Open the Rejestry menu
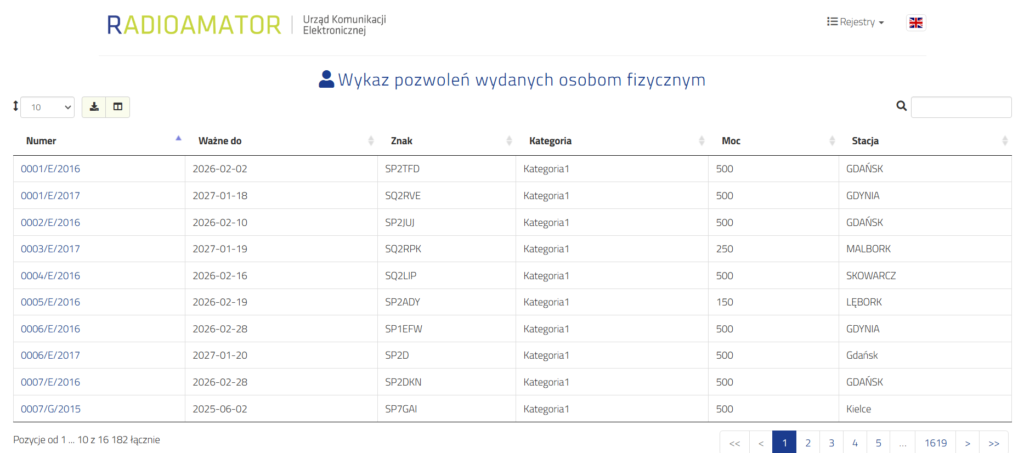 [856, 22]
